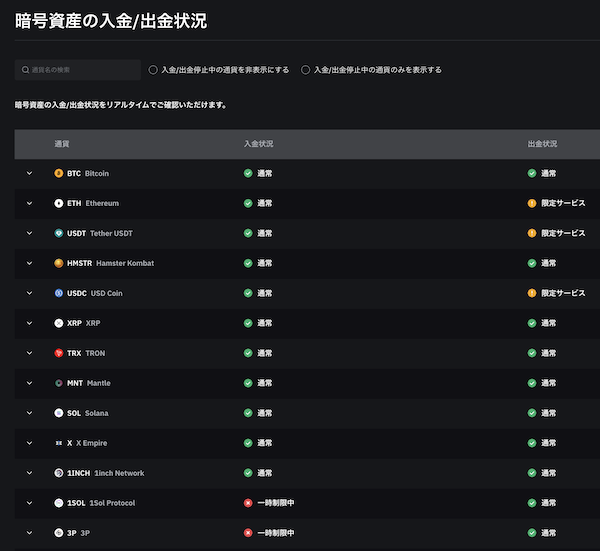The height and width of the screenshot is (551, 600).
Task: Click the 1Sol Protocol name text
Action: click(112, 503)
